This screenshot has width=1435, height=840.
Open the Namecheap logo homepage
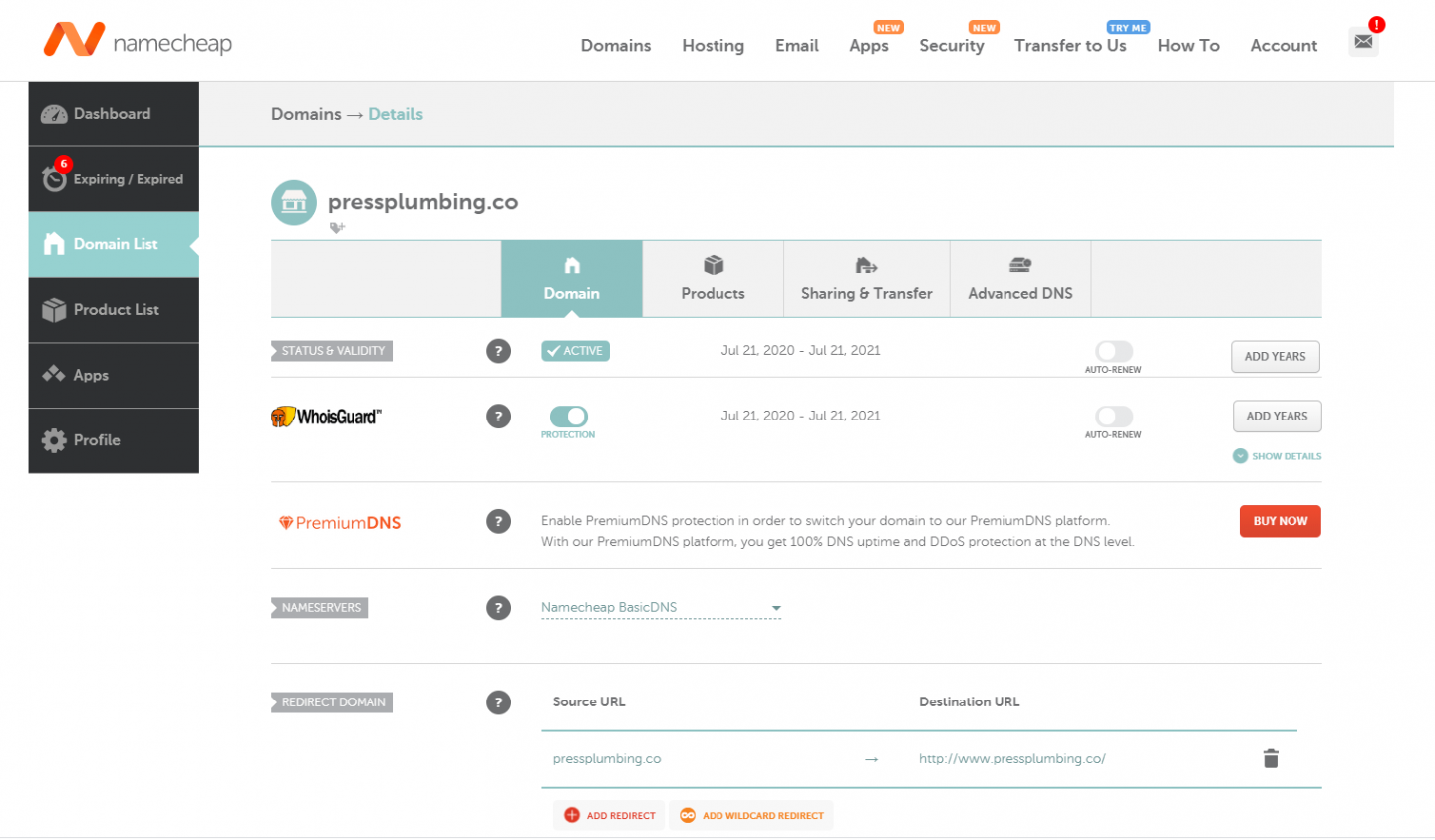(138, 41)
